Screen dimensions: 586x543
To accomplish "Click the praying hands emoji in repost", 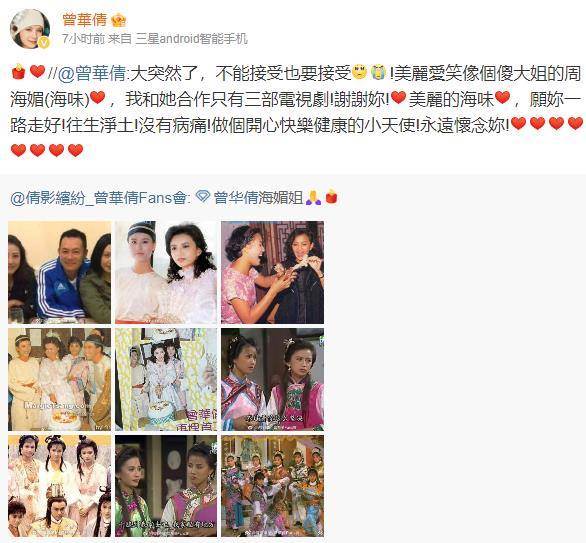I will (313, 197).
